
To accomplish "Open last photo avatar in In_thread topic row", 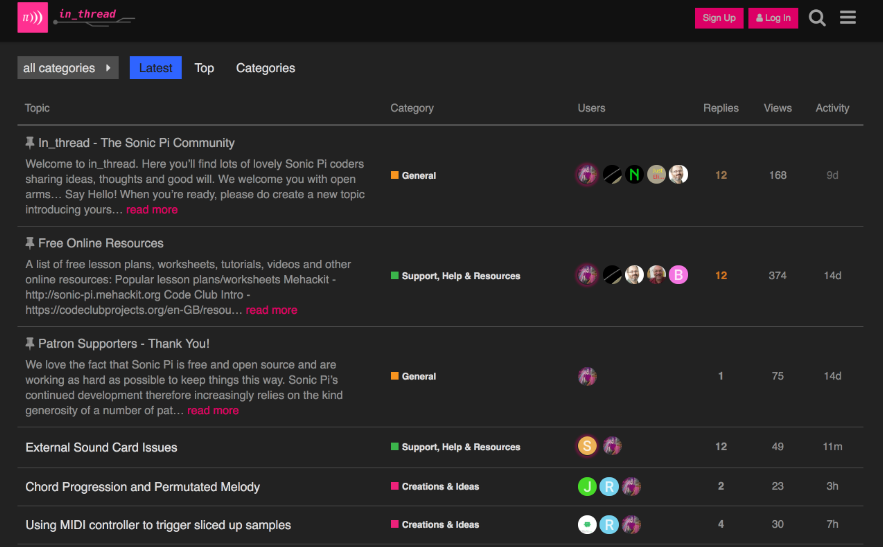I will 678,175.
